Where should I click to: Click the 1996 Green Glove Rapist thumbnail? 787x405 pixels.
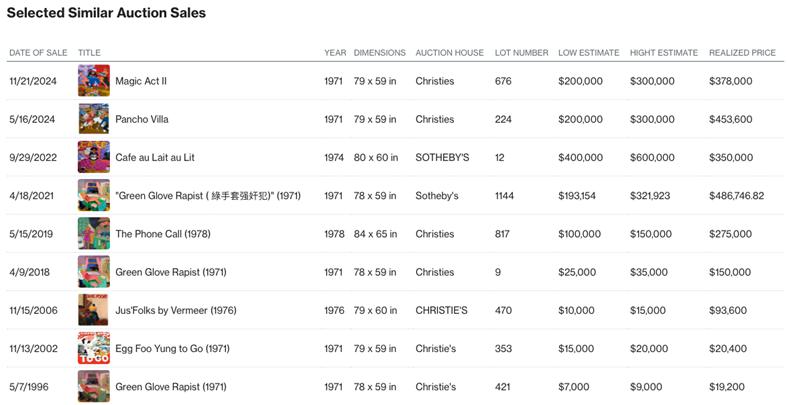pyautogui.click(x=94, y=386)
